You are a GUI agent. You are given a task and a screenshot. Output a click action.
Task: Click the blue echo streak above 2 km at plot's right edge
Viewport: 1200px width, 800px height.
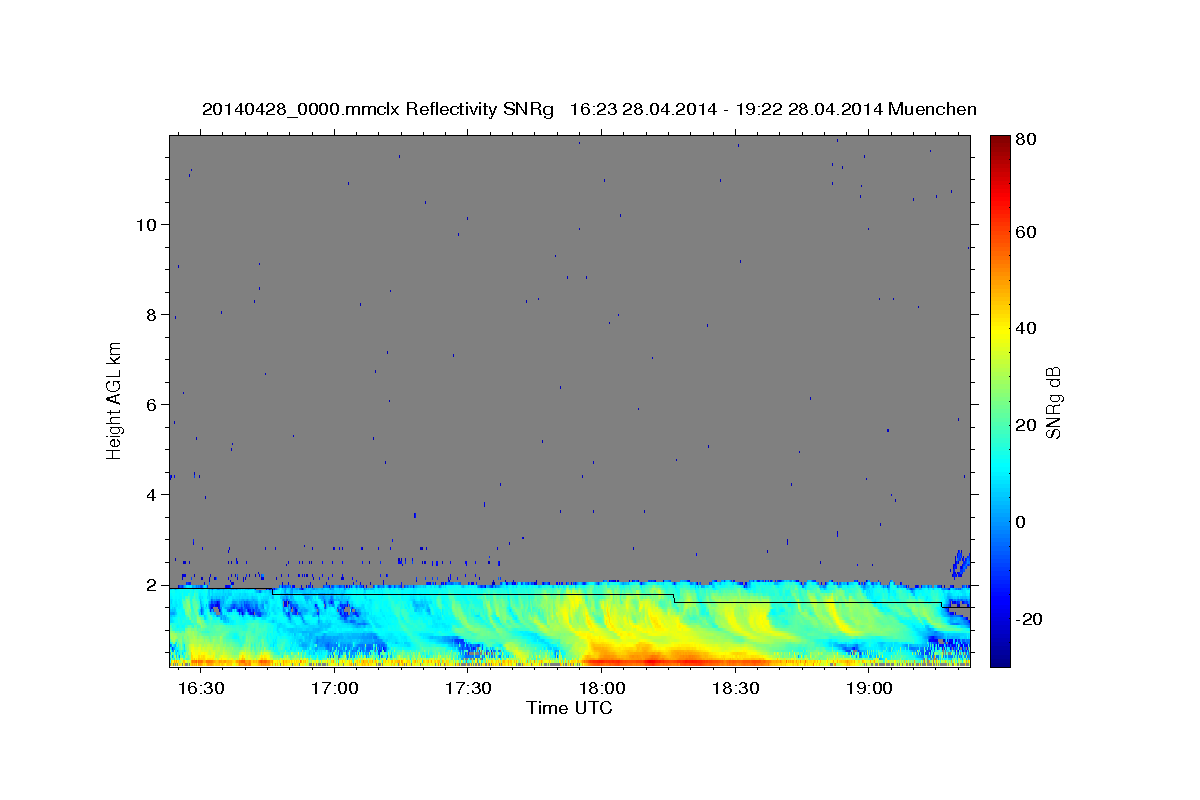pyautogui.click(x=960, y=564)
